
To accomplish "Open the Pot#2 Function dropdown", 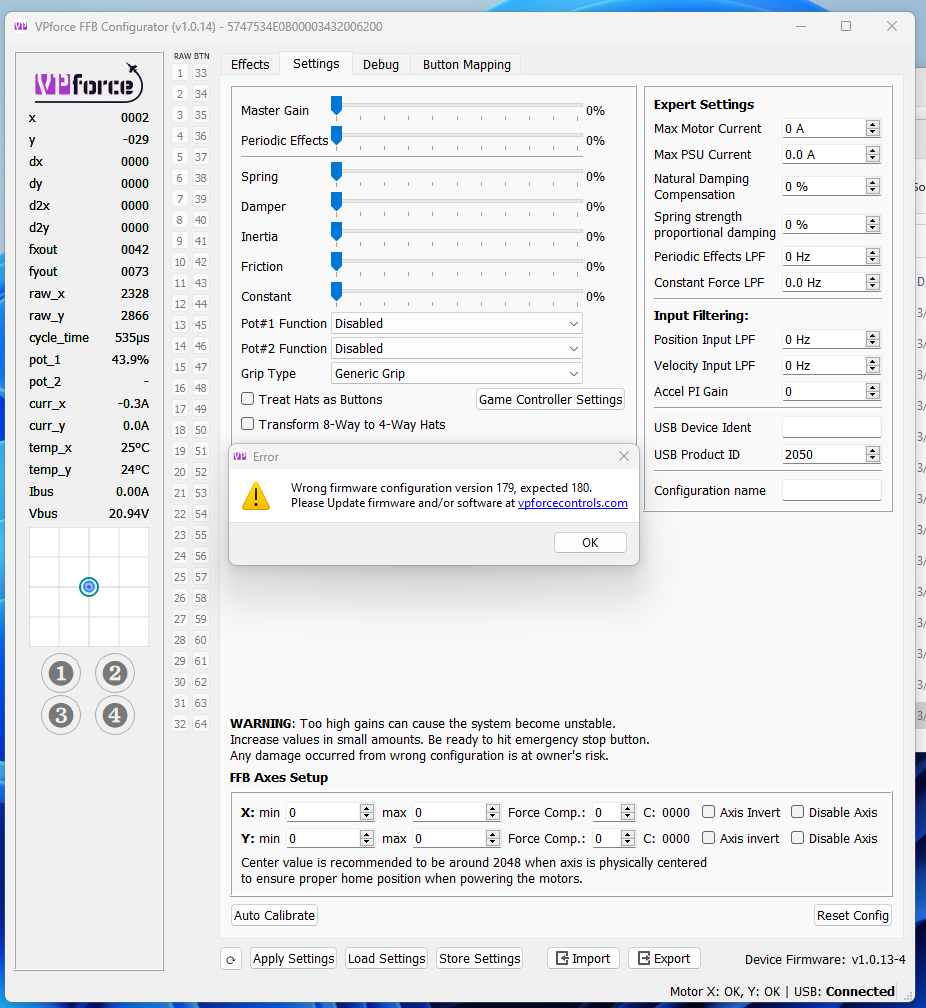I will tap(457, 348).
